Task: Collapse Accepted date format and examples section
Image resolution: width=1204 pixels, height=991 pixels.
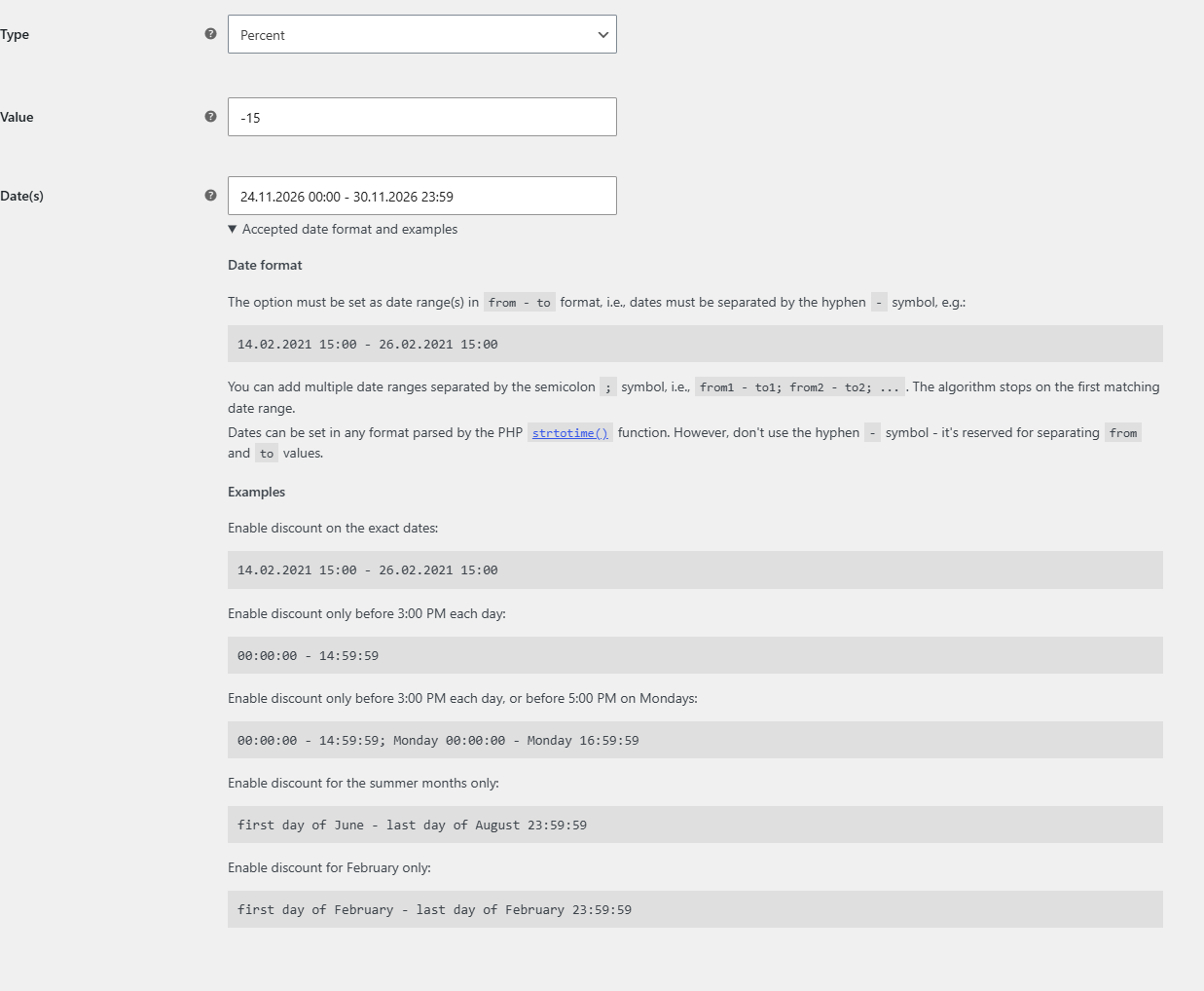Action: point(343,230)
